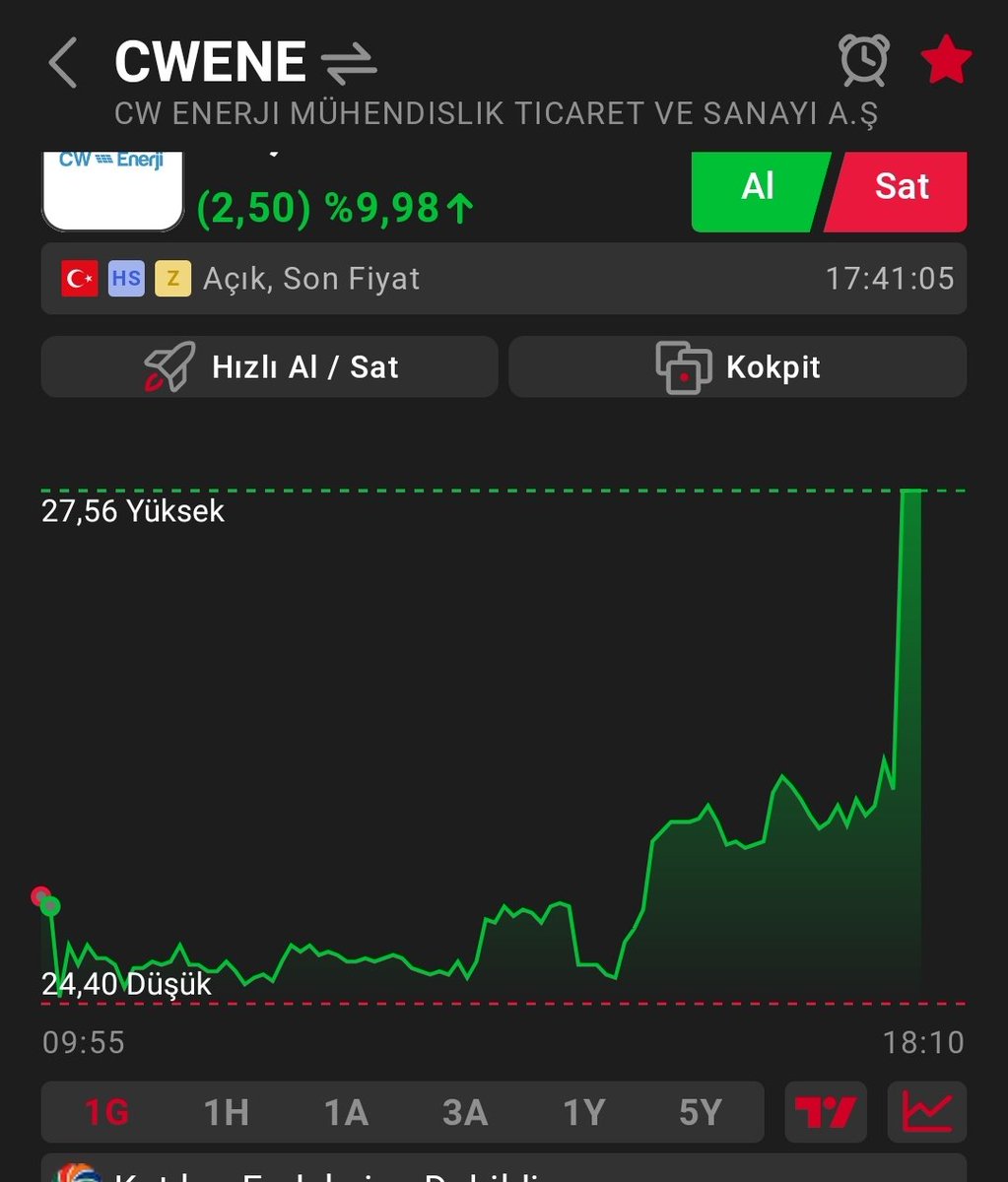Tap the swap arrows next to CWENE
The height and width of the screenshot is (1182, 1008).
click(350, 64)
